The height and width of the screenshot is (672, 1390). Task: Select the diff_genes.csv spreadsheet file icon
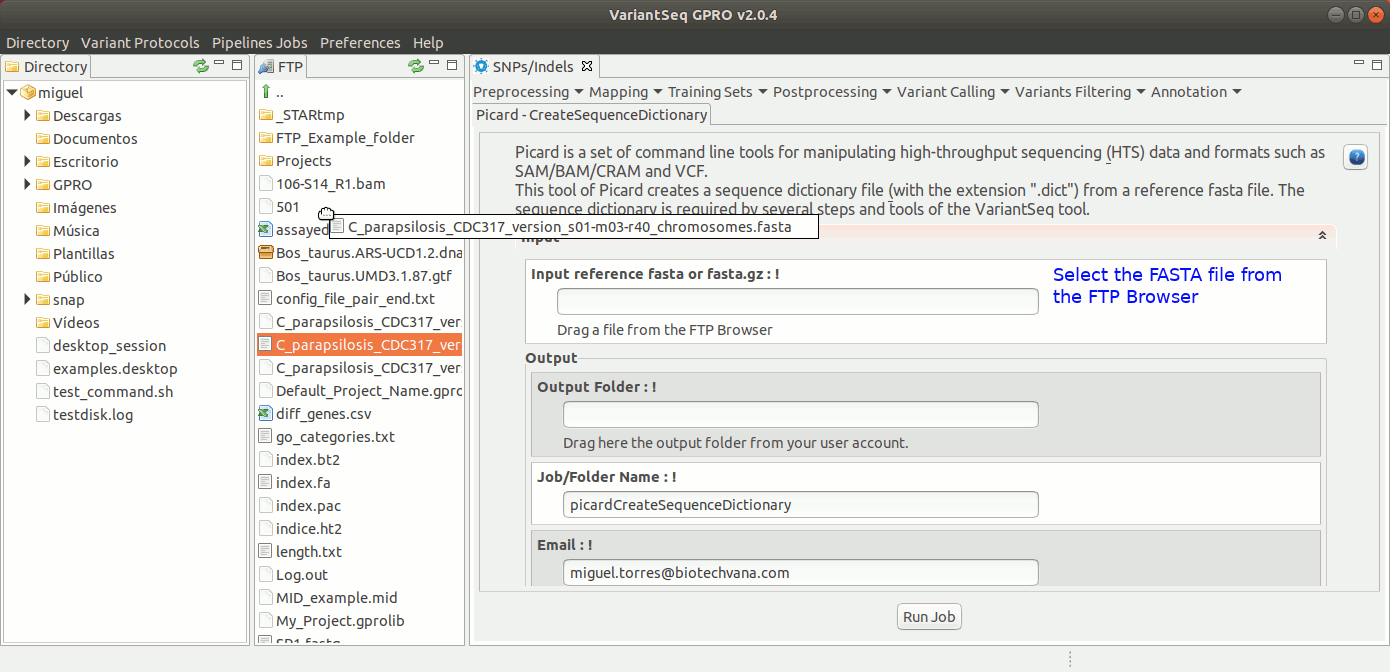tap(266, 414)
